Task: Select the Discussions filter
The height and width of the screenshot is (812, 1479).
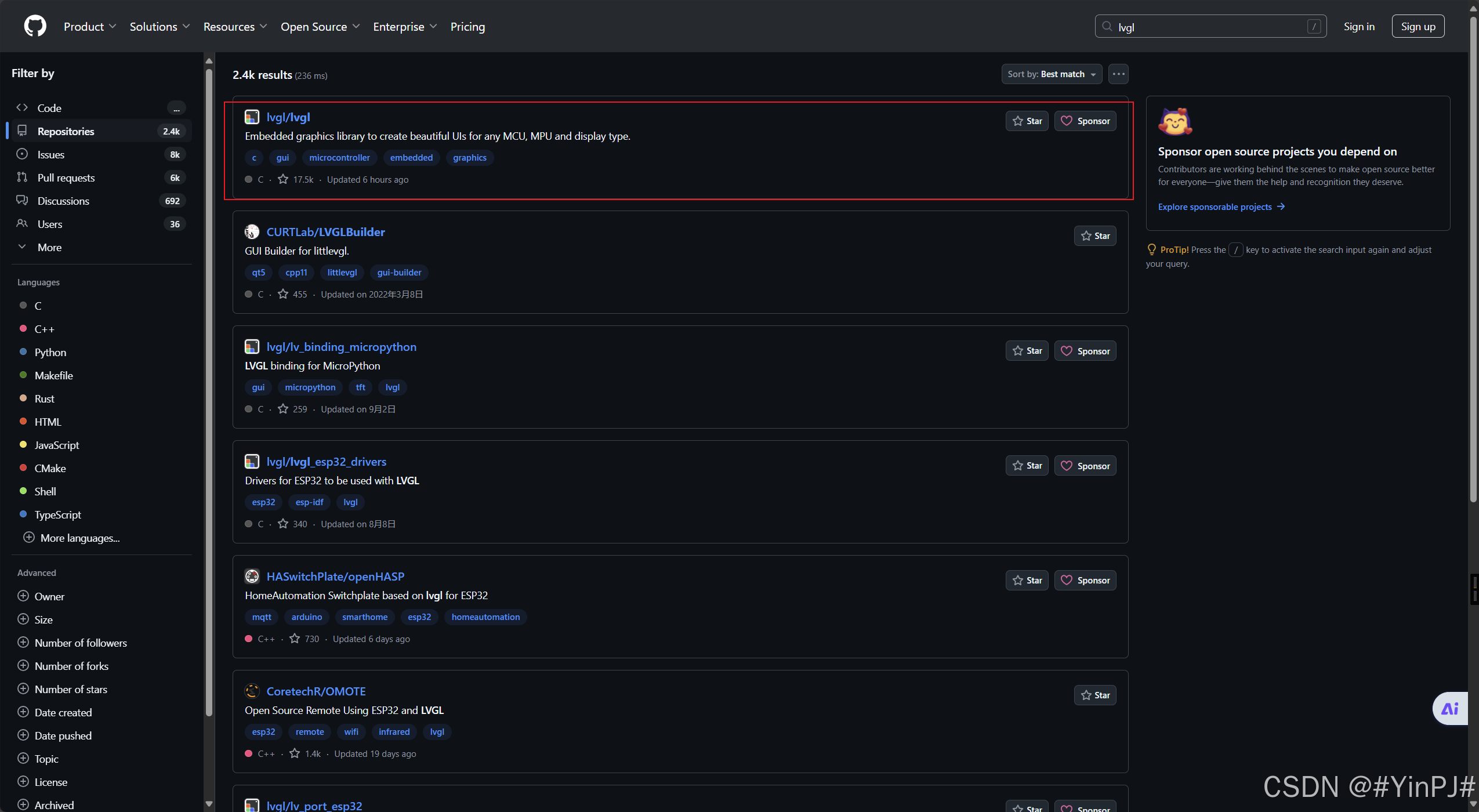Action: pos(63,201)
